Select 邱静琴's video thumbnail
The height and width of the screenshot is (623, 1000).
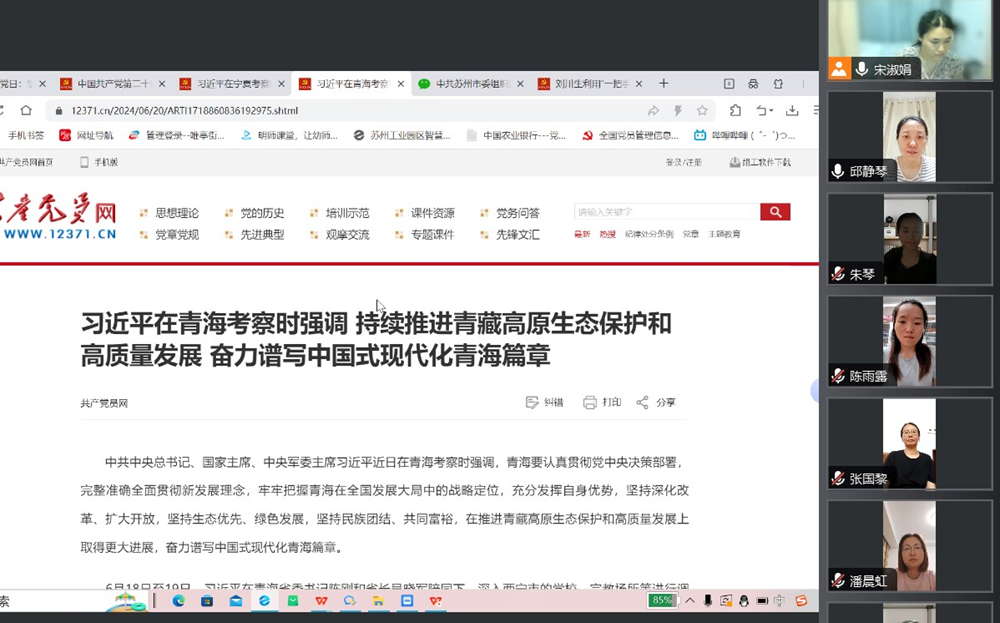(910, 136)
